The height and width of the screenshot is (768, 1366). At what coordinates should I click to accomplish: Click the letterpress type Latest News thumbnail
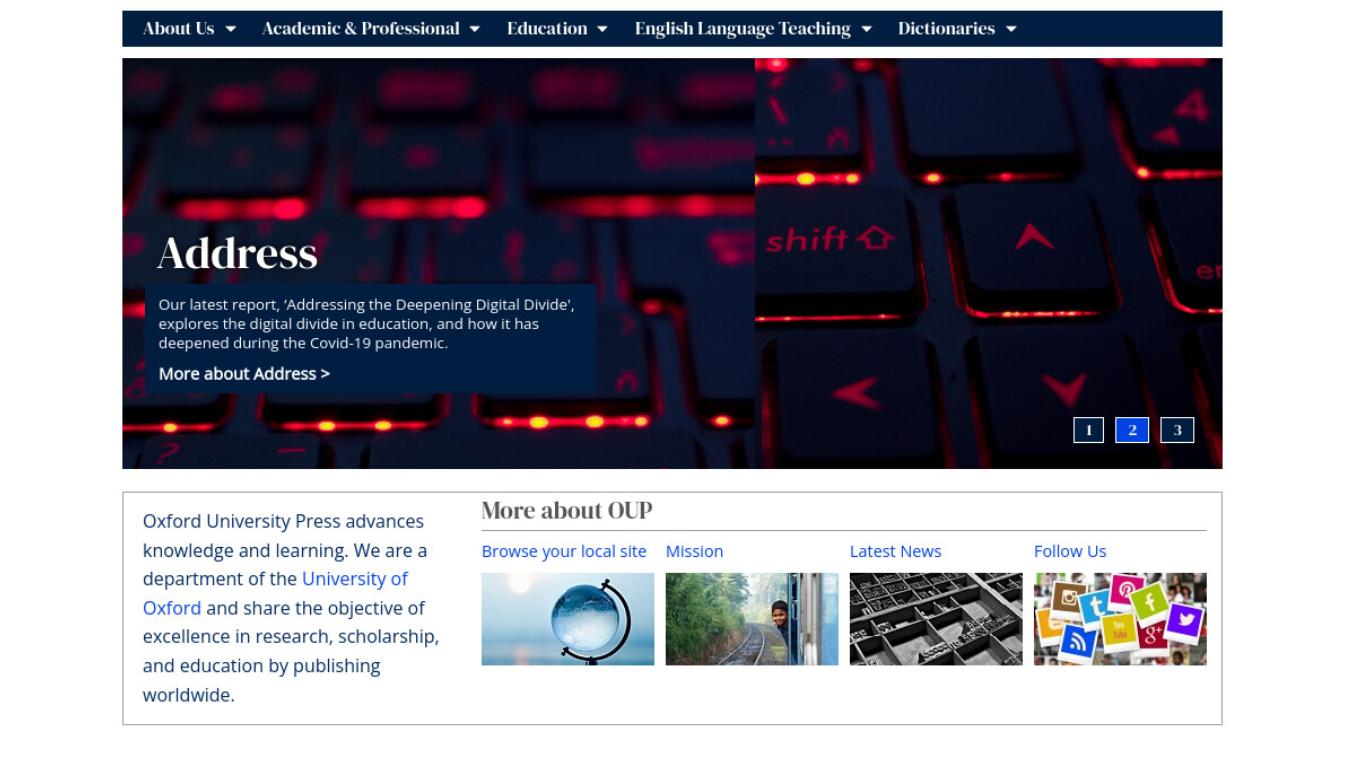tap(936, 619)
